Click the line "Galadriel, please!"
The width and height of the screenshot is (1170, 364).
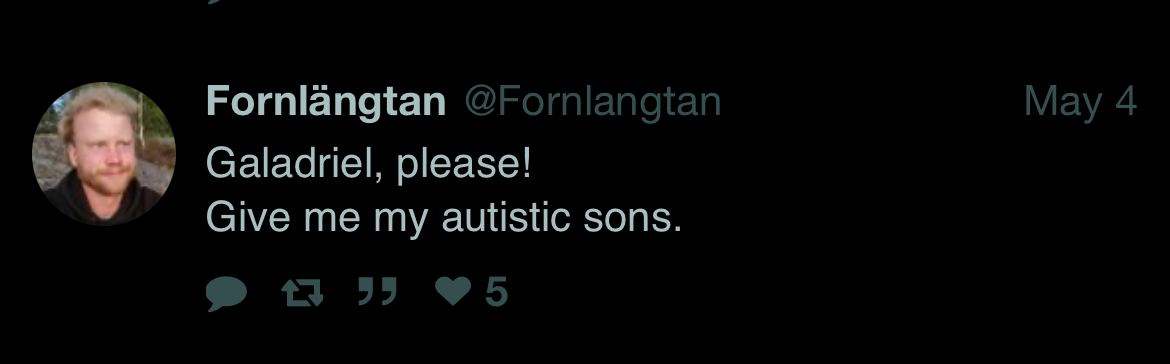(x=369, y=163)
